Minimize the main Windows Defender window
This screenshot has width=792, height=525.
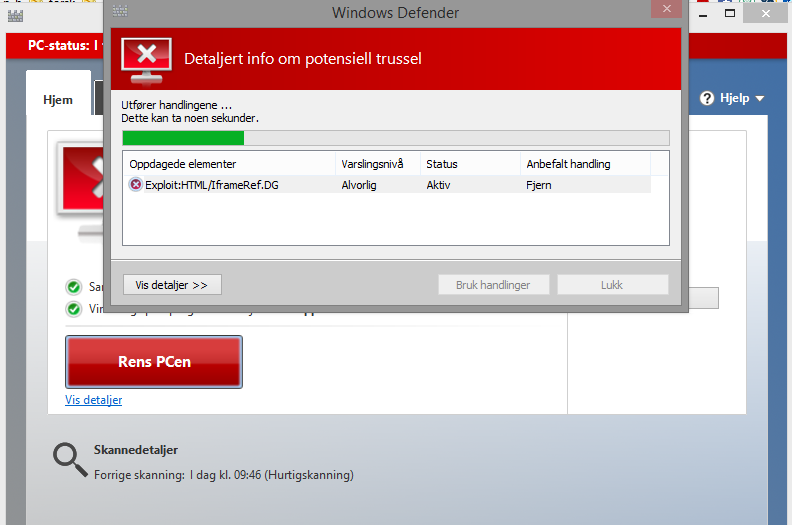(703, 14)
